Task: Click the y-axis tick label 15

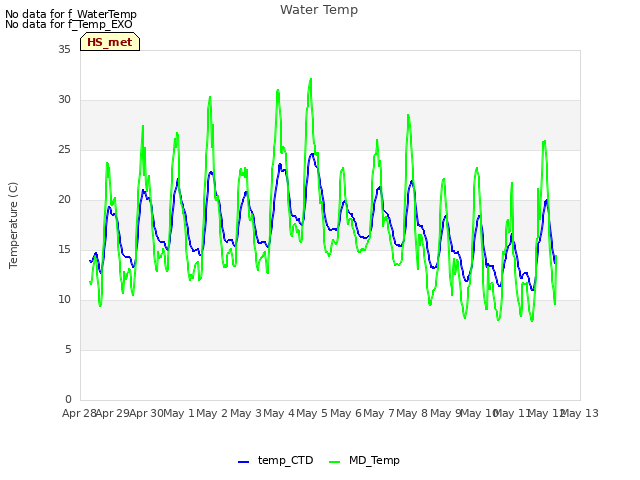Action: [64, 249]
